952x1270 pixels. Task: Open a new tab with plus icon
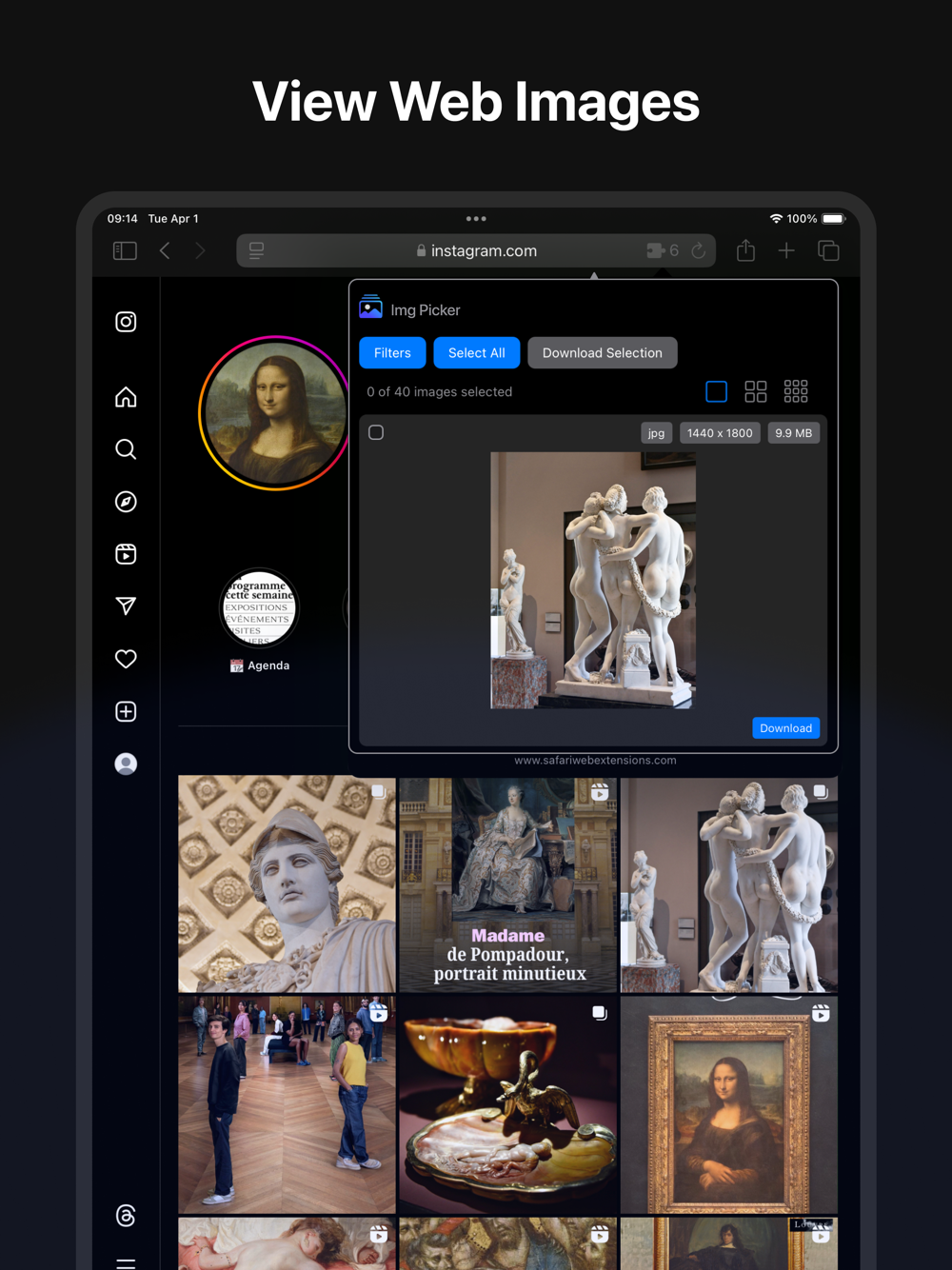pos(786,250)
